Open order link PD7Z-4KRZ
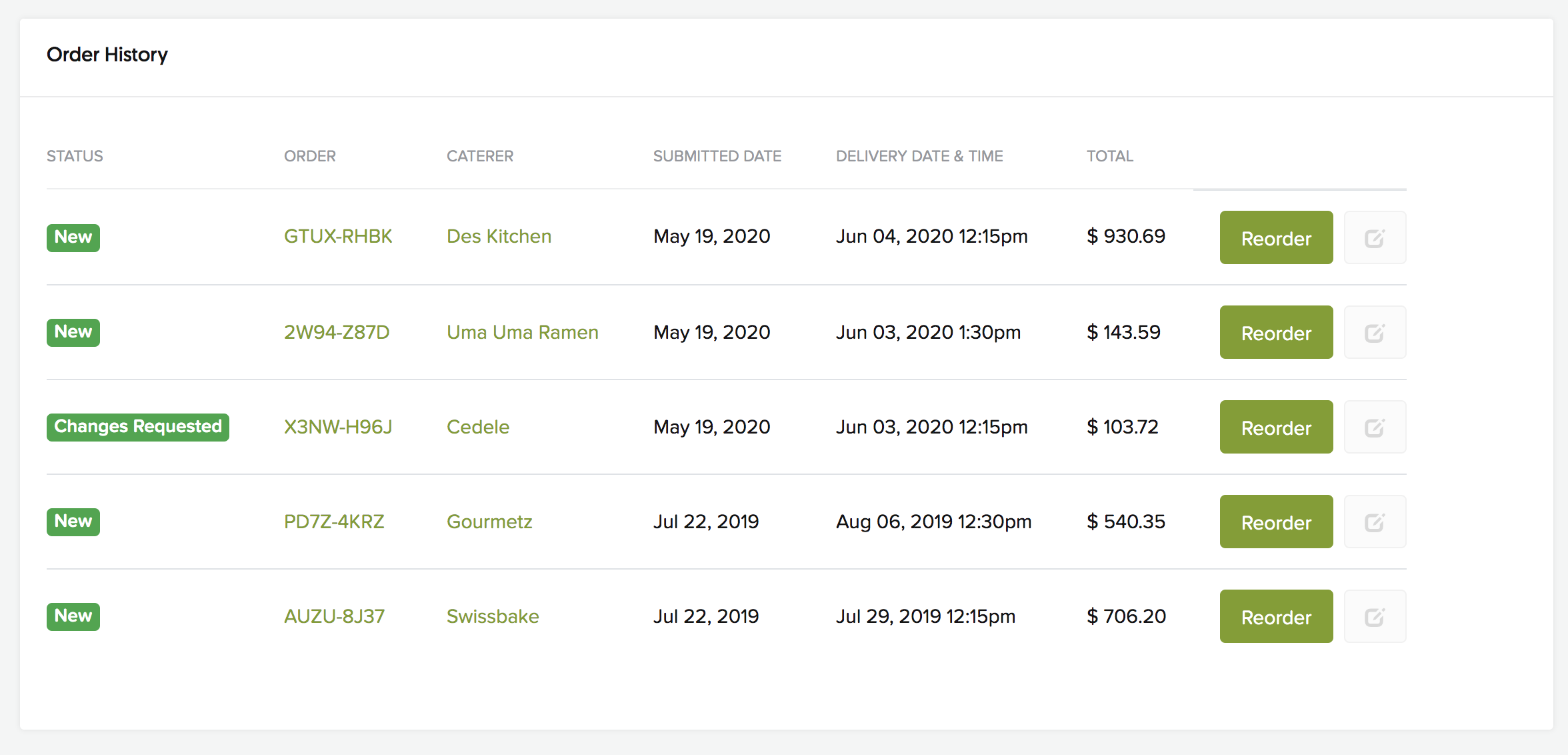Image resolution: width=1568 pixels, height=755 pixels. coord(334,522)
